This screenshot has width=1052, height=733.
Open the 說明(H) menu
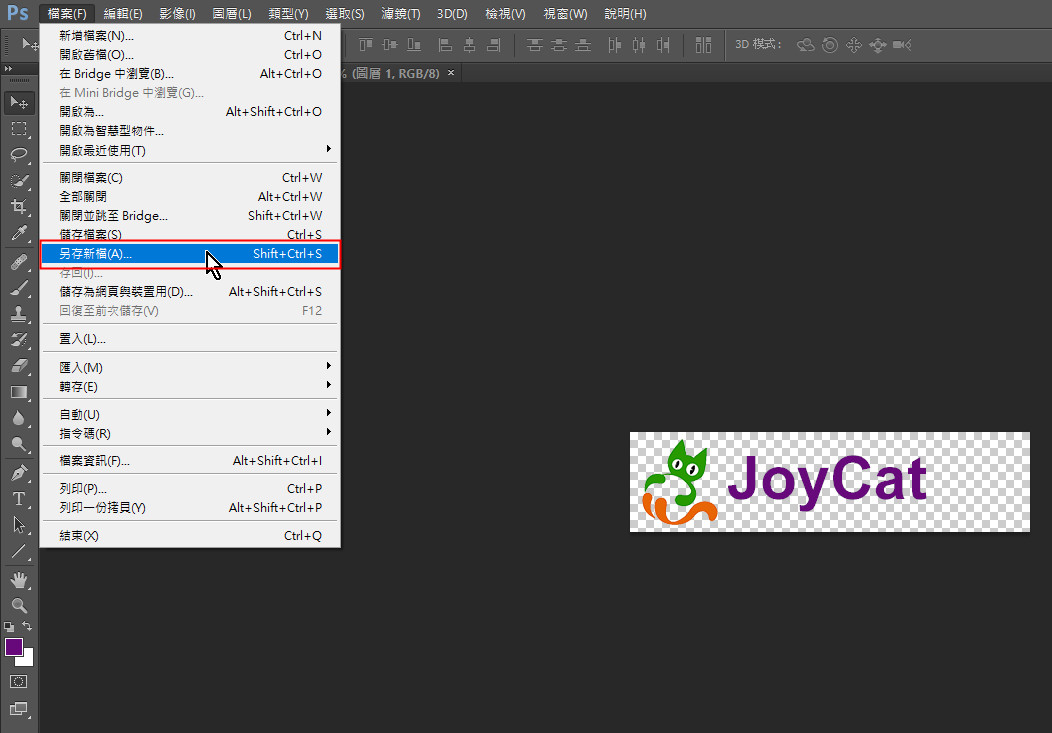click(625, 13)
